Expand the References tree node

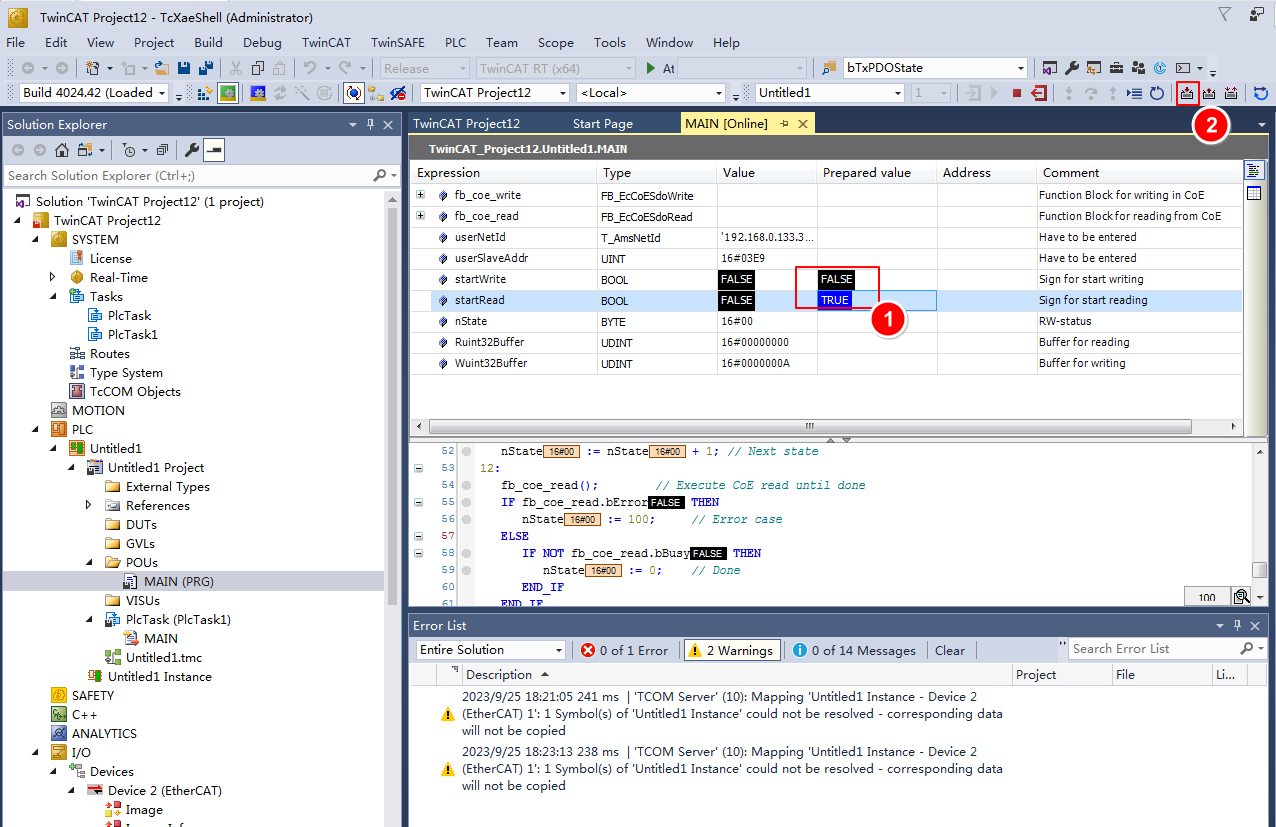[x=88, y=505]
